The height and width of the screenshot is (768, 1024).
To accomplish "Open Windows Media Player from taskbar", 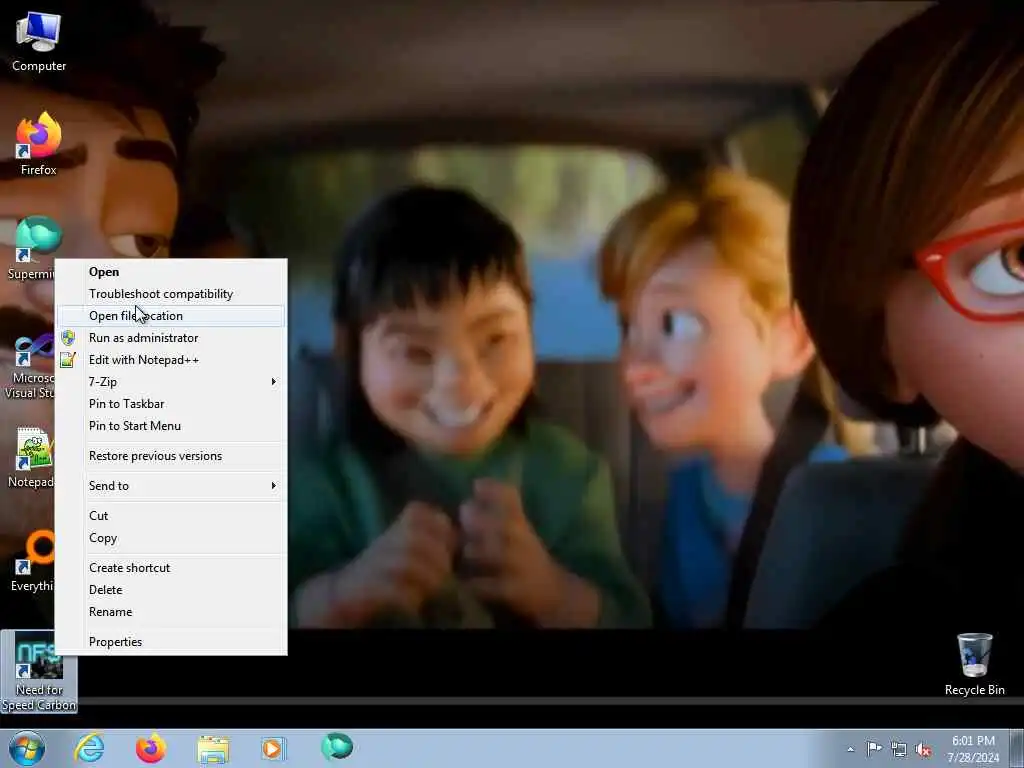I will [274, 748].
